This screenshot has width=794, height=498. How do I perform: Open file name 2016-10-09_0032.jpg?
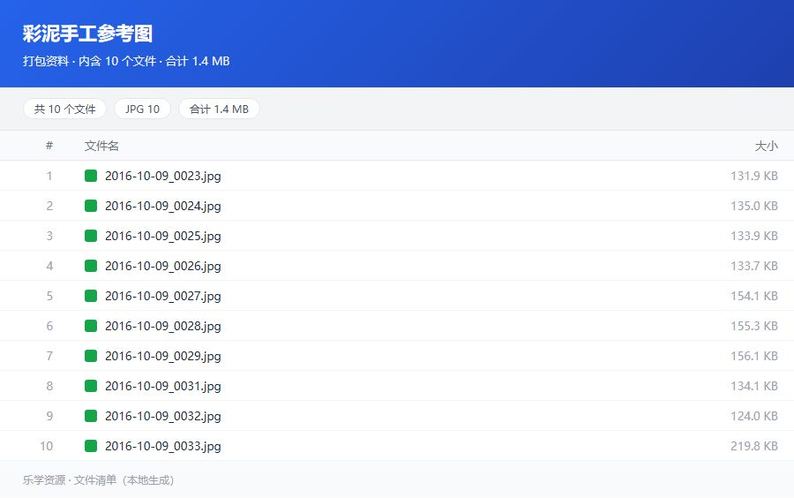[x=163, y=416]
